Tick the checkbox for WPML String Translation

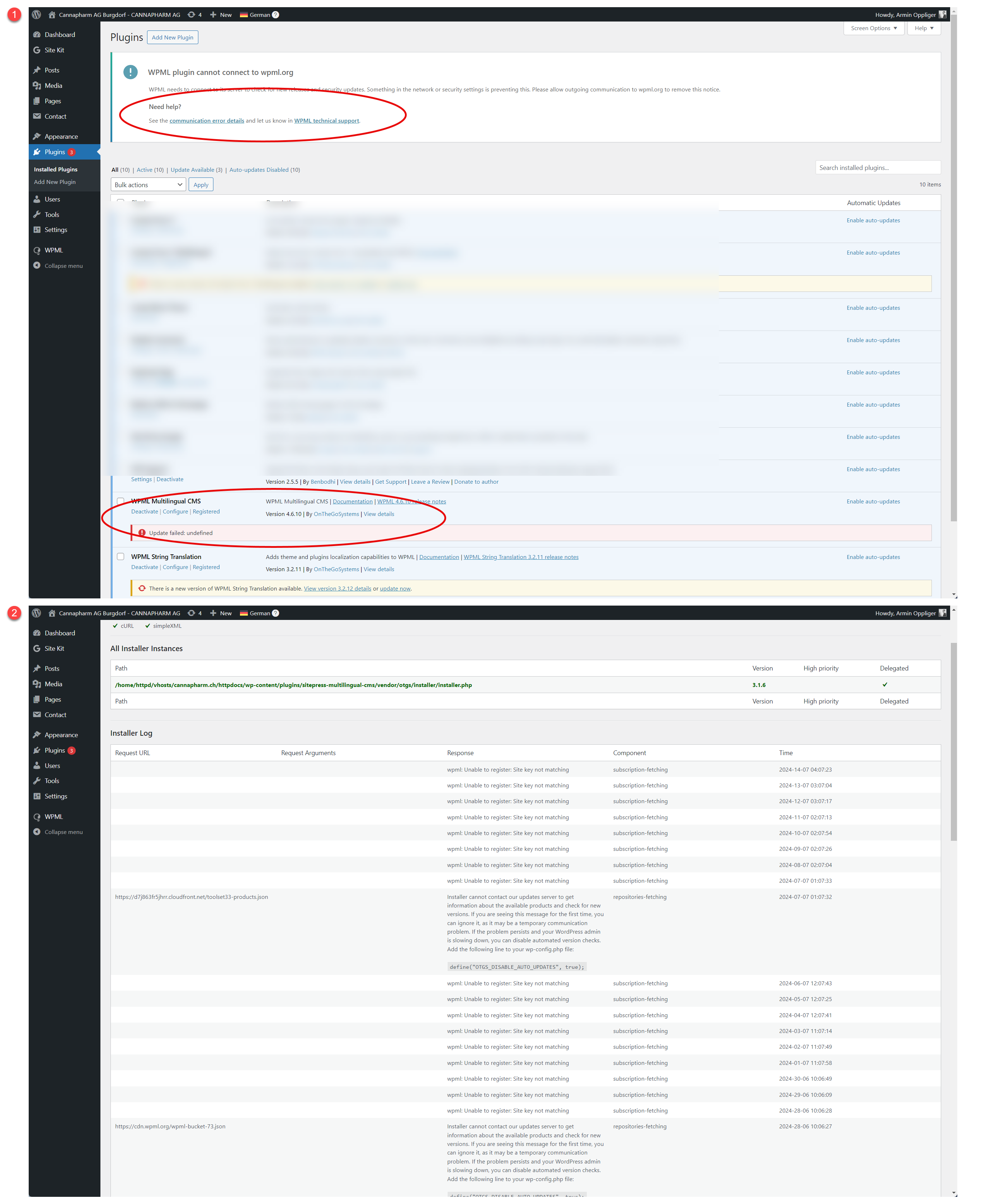pyautogui.click(x=121, y=556)
